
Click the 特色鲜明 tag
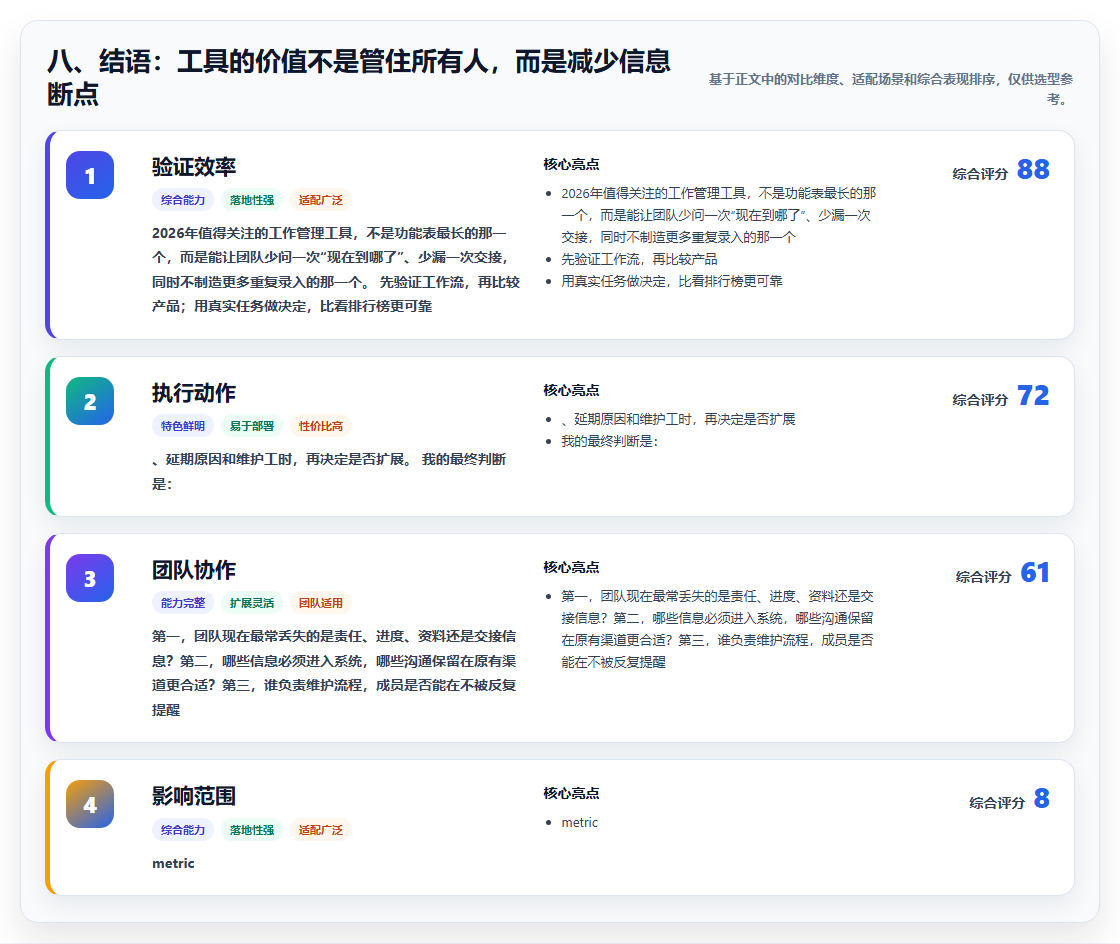pyautogui.click(x=183, y=426)
